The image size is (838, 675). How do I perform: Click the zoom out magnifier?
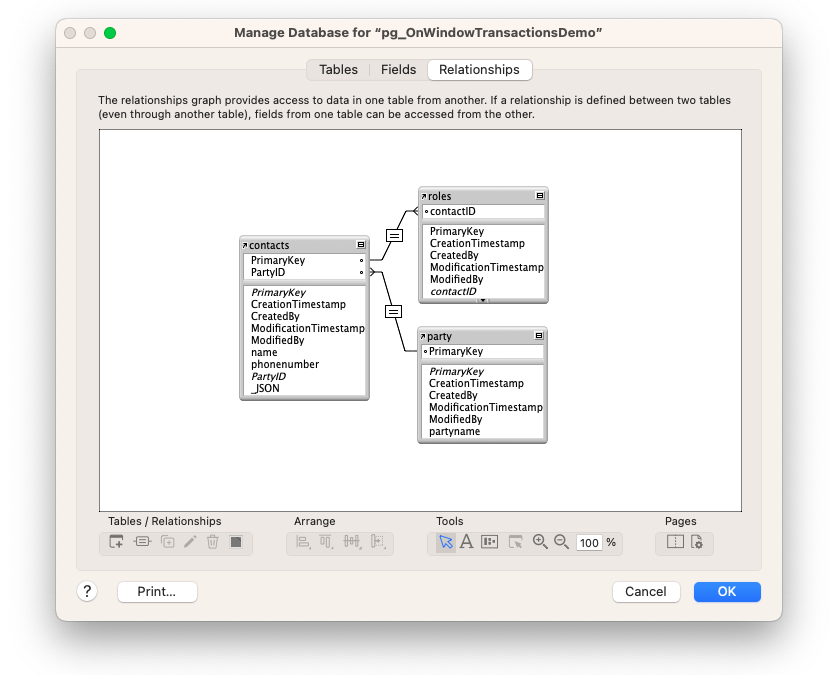click(561, 542)
